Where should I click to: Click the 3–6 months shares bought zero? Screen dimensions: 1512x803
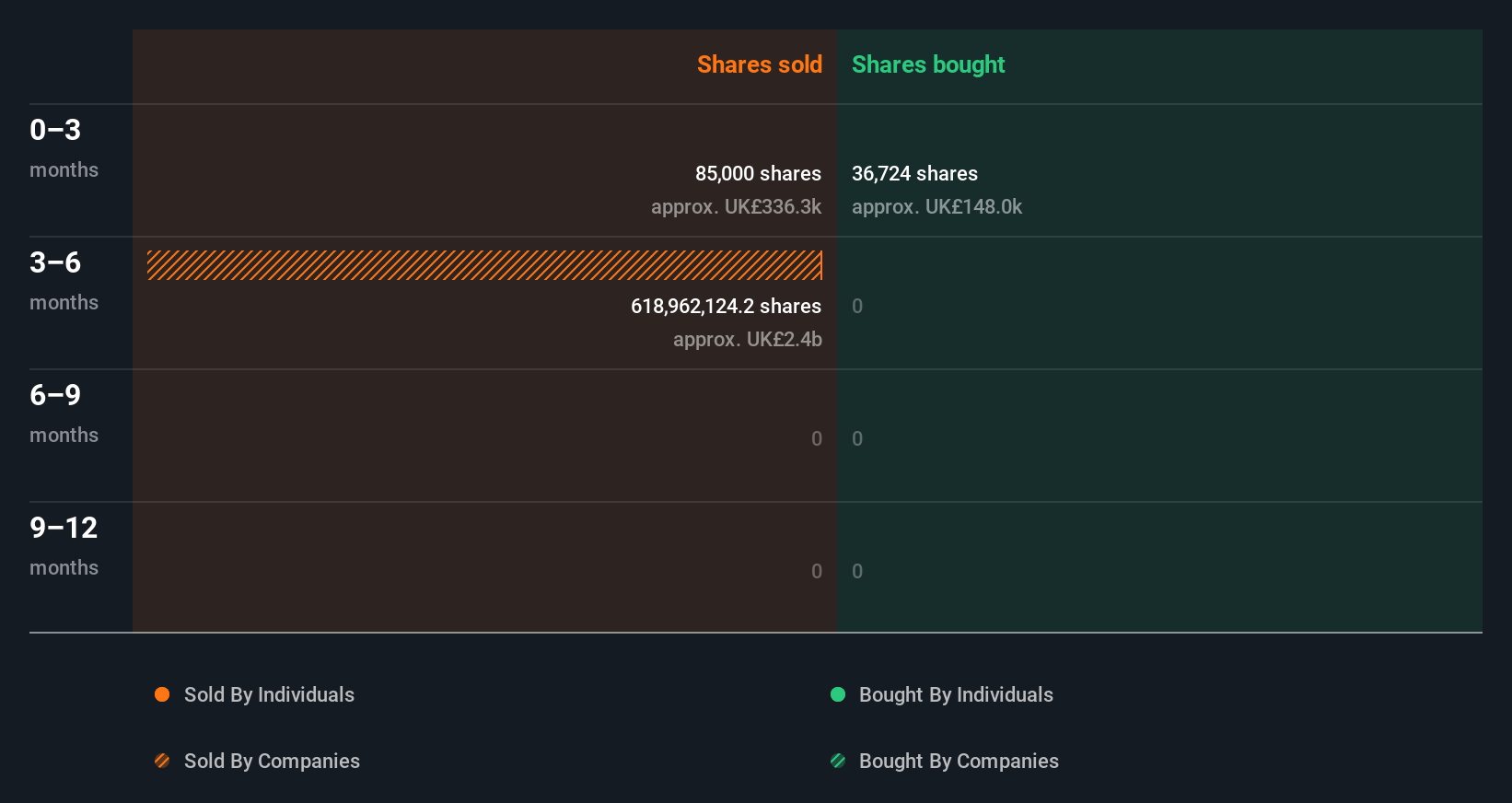(x=857, y=306)
